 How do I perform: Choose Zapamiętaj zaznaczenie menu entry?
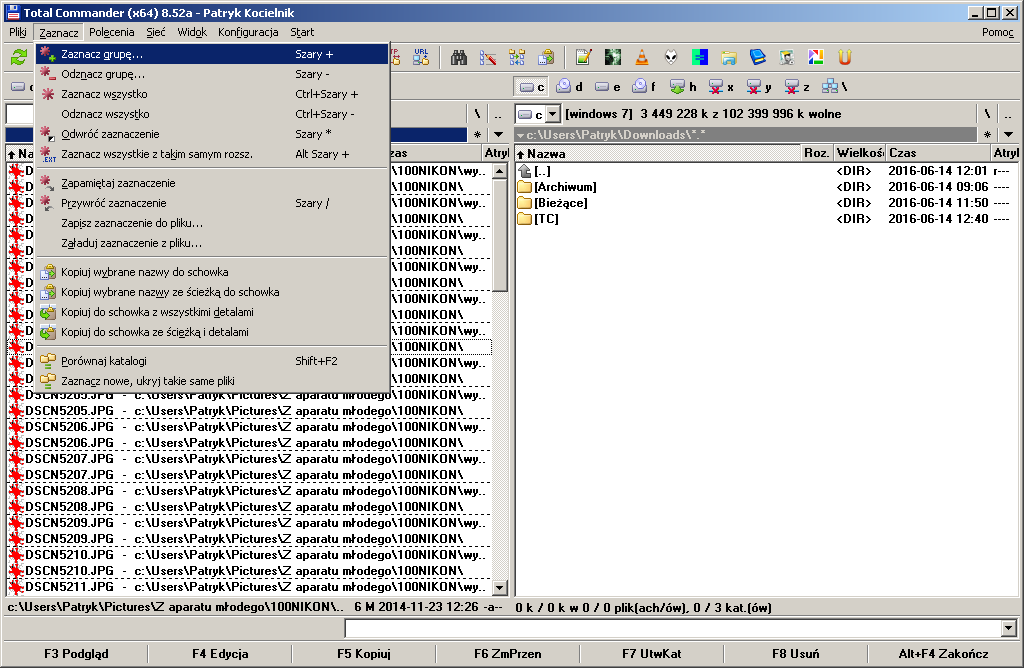coord(212,183)
